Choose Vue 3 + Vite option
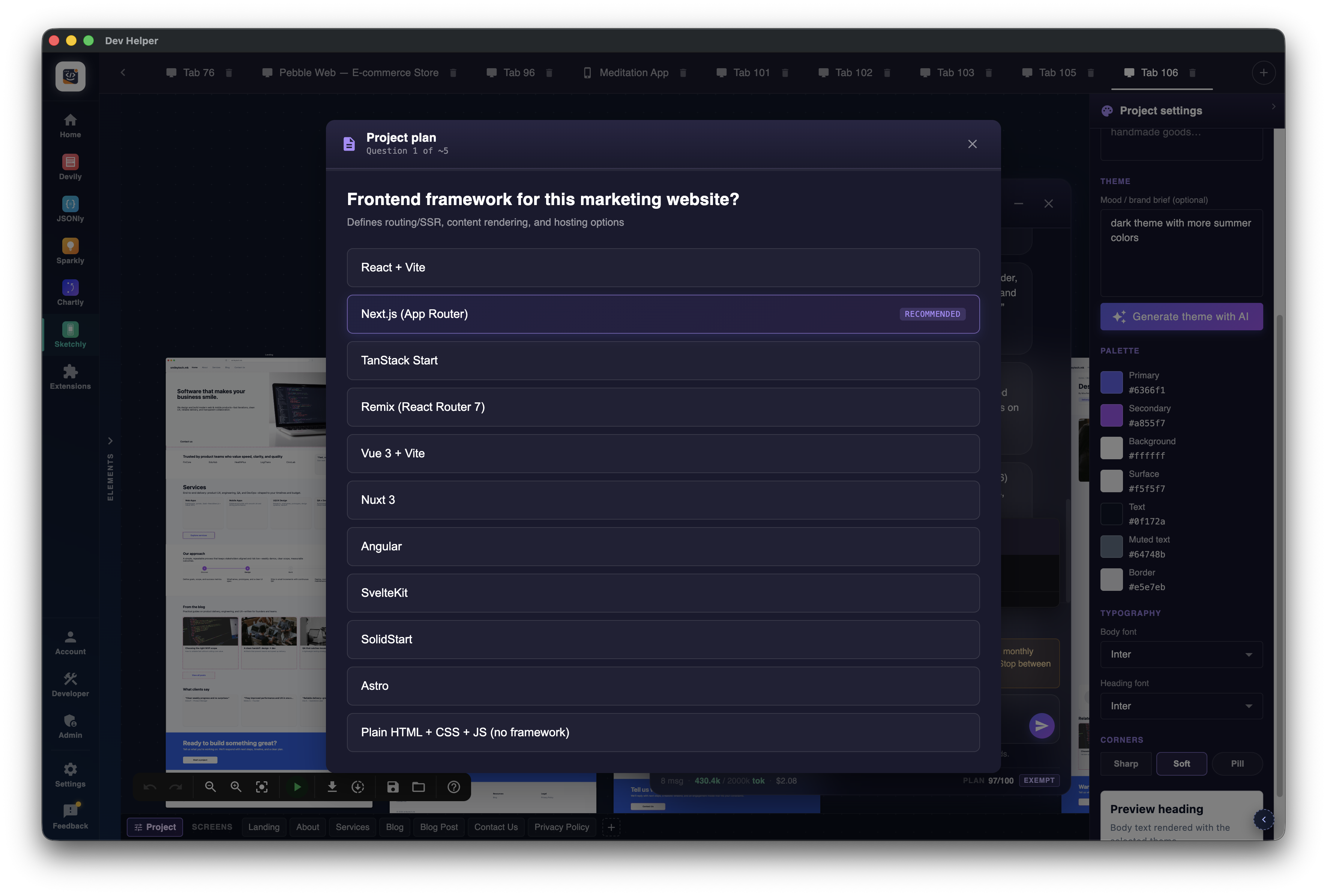 [663, 453]
